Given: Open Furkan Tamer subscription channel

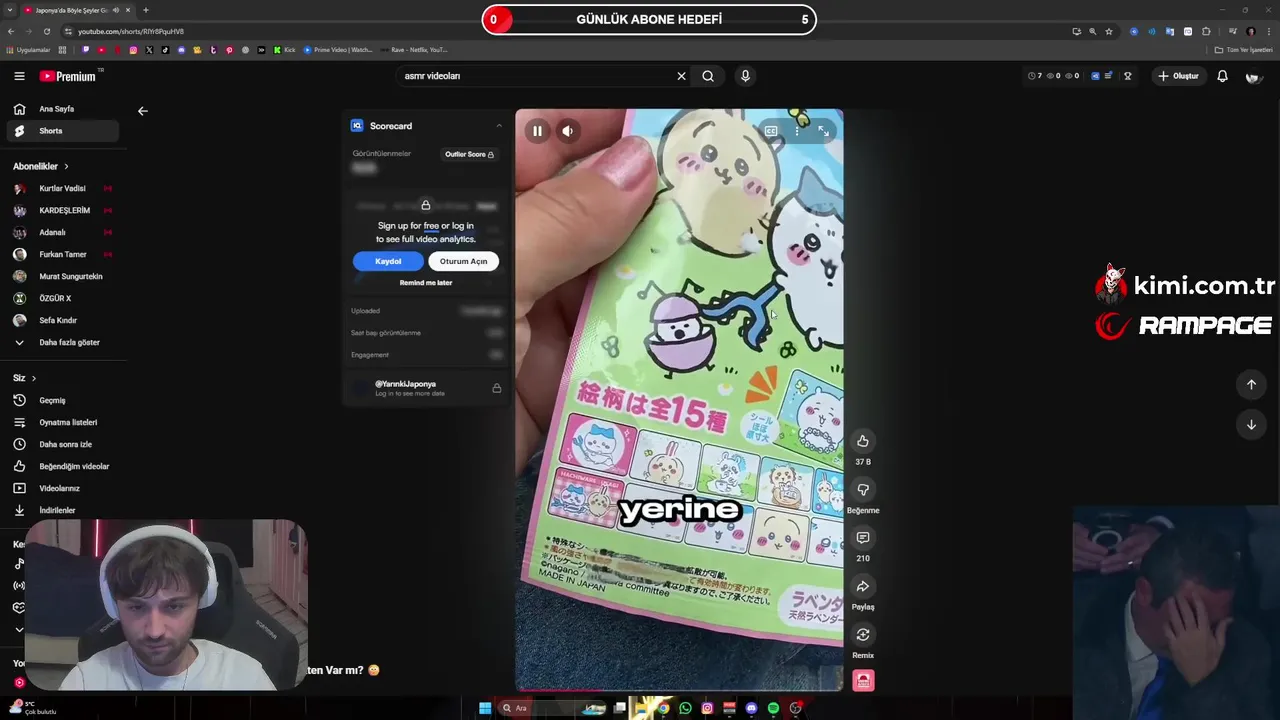Looking at the screenshot, I should click(x=62, y=254).
